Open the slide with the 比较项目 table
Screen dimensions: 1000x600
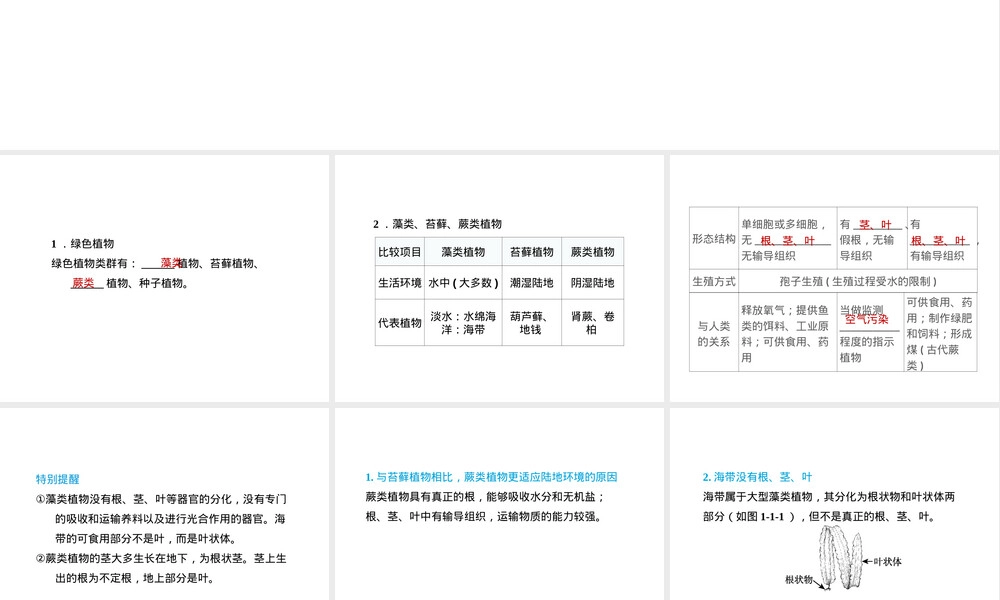[x=499, y=278]
